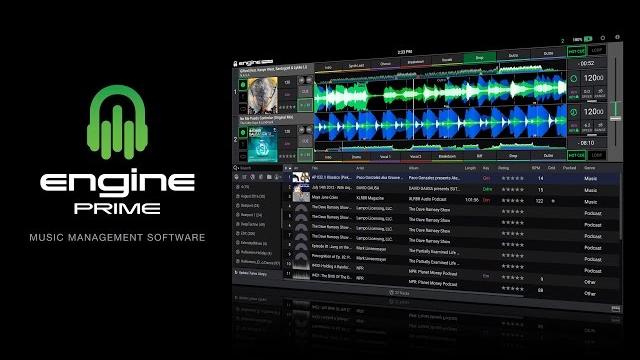Click deck 1 green main waveform

tap(441, 92)
